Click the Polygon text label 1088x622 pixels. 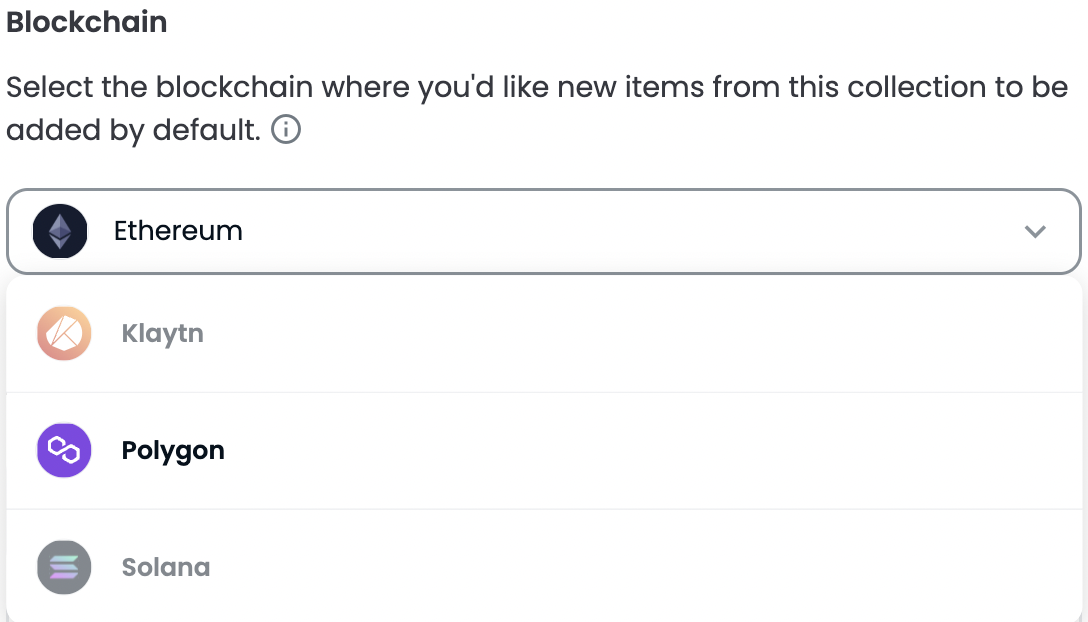[173, 451]
